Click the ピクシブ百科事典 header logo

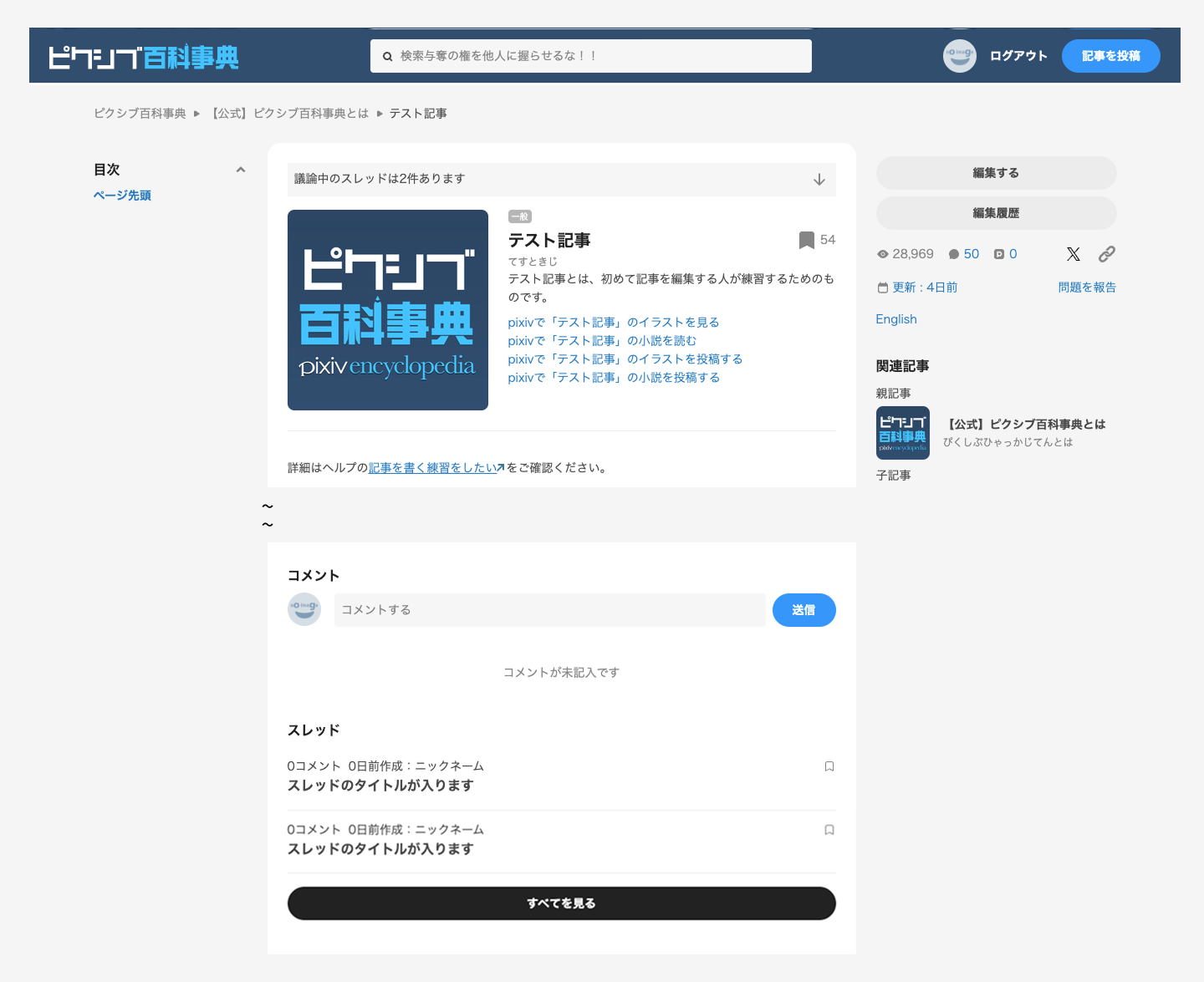coord(144,57)
